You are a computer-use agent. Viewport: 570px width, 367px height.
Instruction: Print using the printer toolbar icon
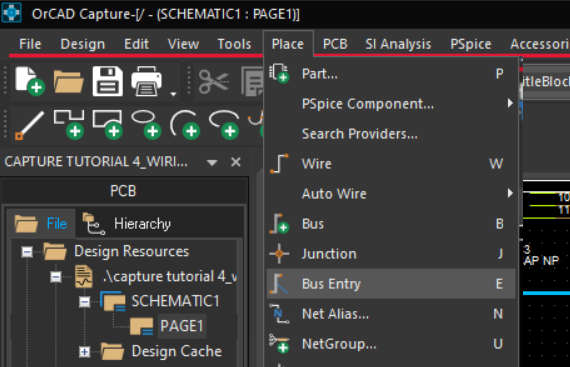[146, 81]
